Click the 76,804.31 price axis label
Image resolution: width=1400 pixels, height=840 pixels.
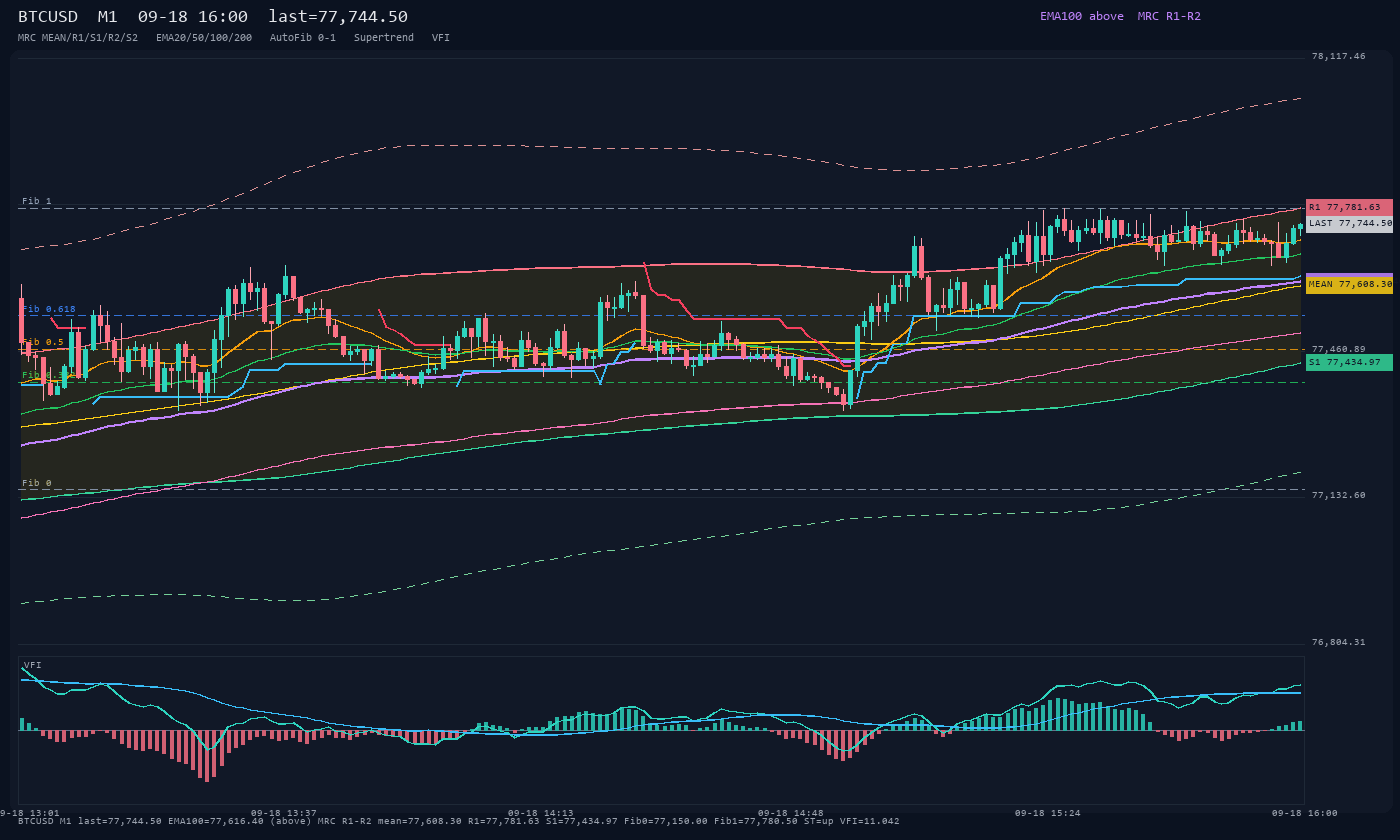1338,642
